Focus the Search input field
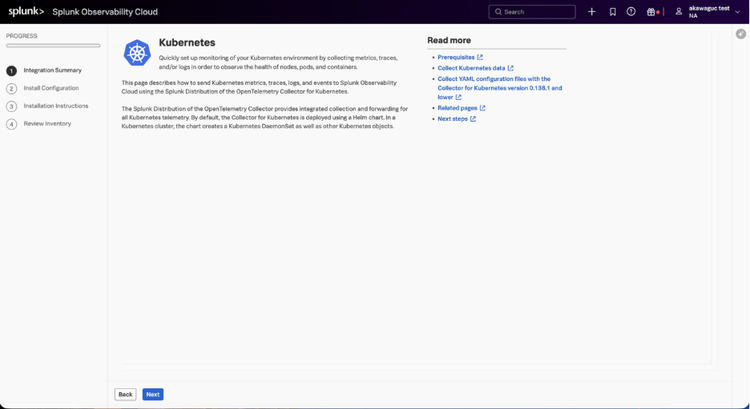Screen dimensions: 750x409 click(x=532, y=12)
